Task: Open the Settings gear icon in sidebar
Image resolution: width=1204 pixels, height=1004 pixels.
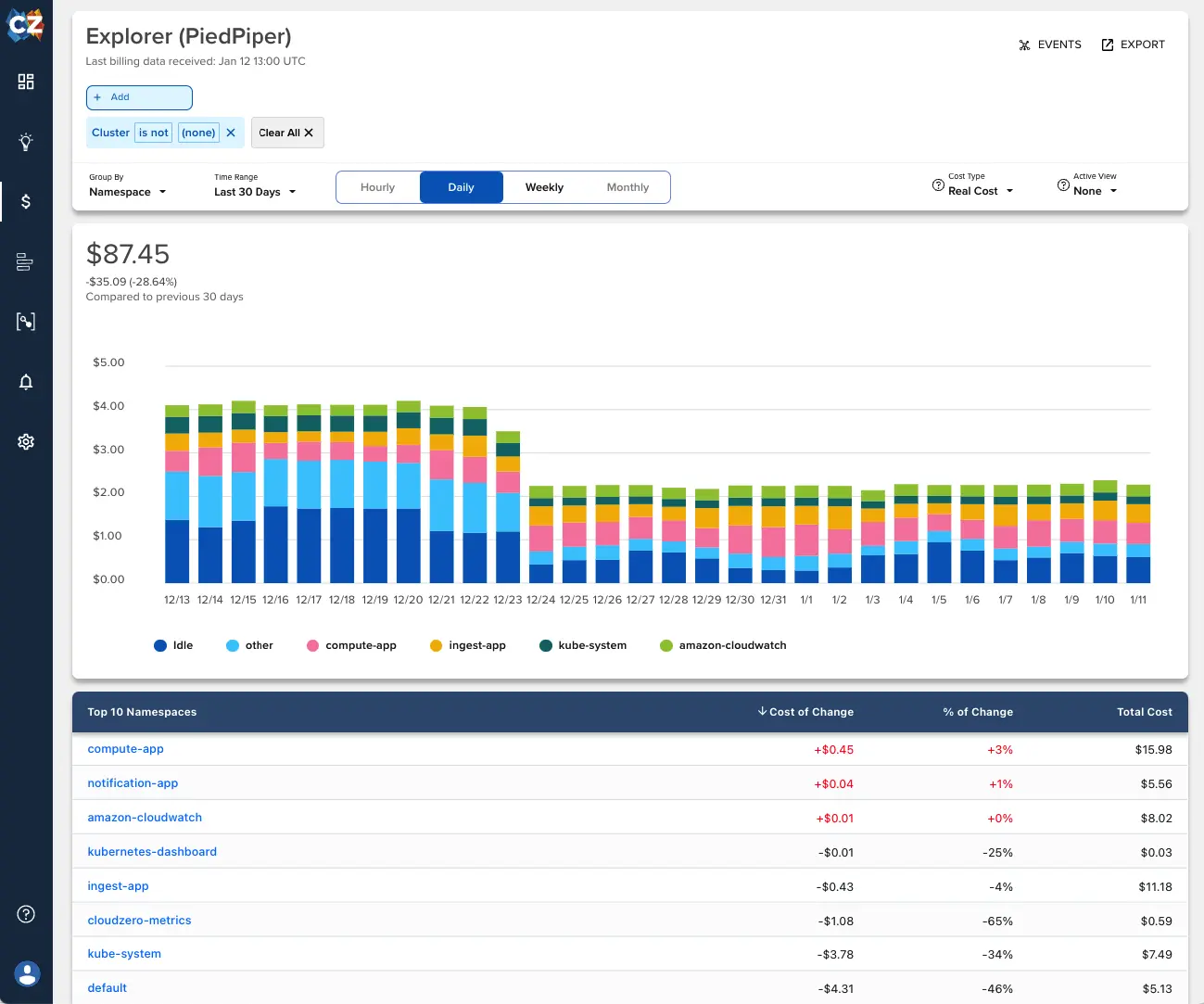Action: click(x=25, y=441)
